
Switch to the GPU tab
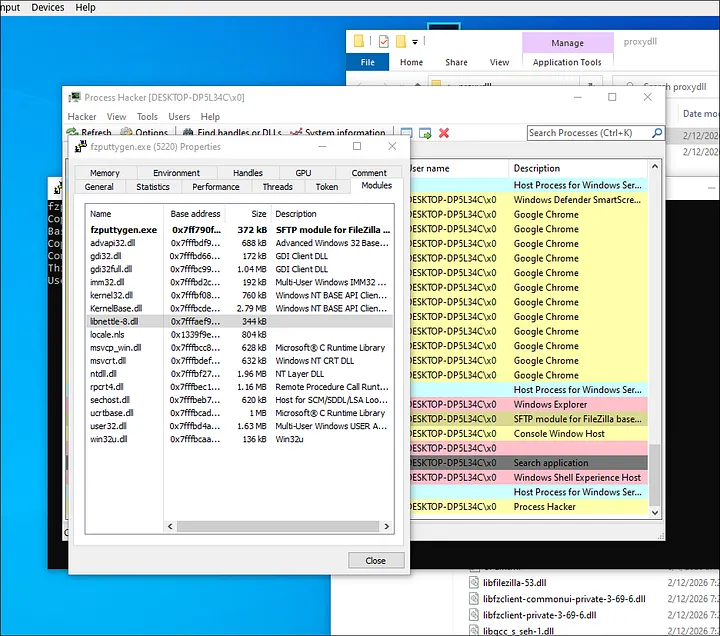tap(303, 173)
